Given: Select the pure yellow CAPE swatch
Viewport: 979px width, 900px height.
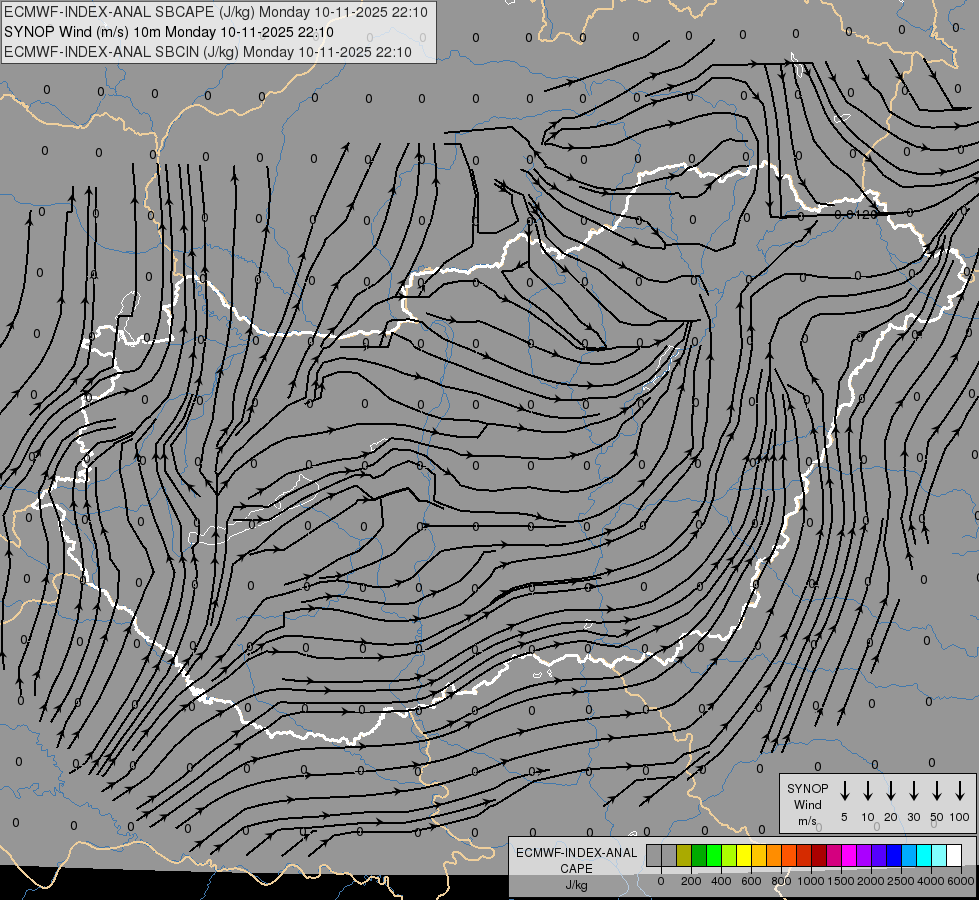Looking at the screenshot, I should (744, 855).
